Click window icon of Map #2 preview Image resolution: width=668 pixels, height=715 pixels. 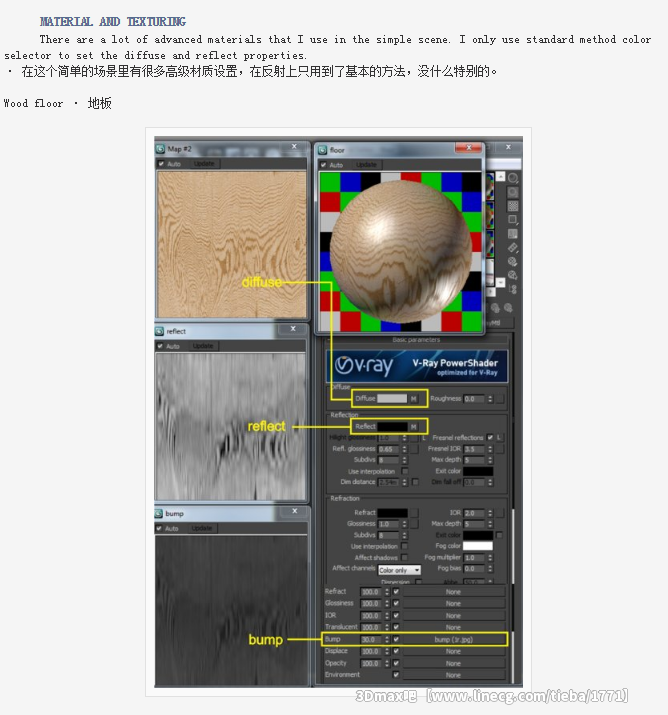pos(161,149)
